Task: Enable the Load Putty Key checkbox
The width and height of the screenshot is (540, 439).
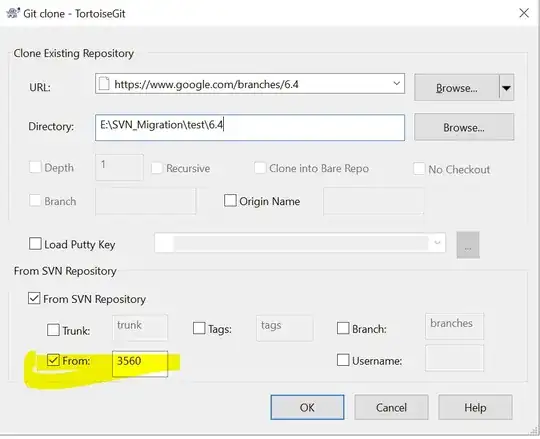Action: pyautogui.click(x=35, y=243)
